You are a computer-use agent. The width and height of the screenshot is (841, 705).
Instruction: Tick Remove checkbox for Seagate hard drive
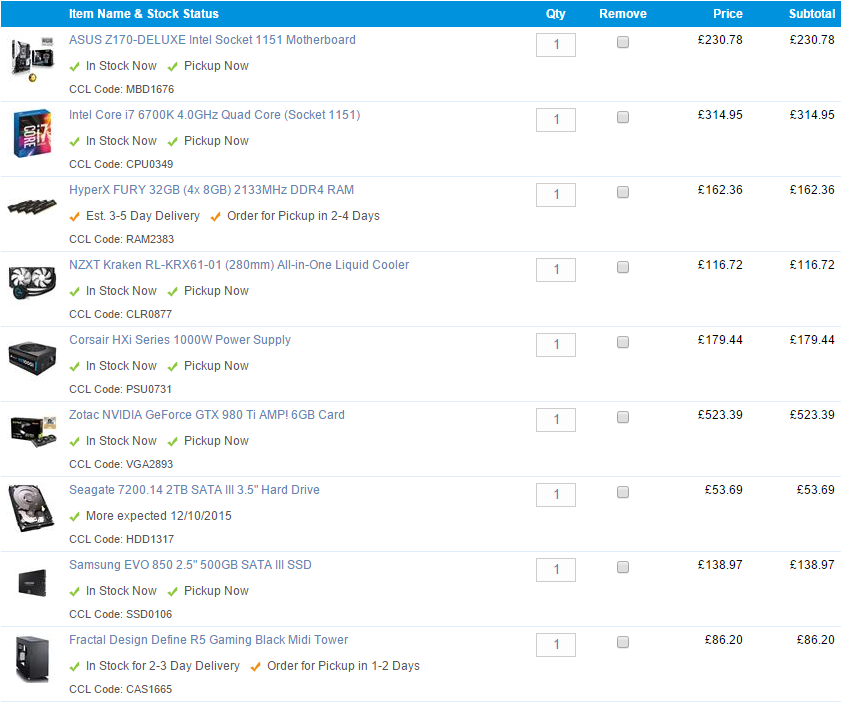pyautogui.click(x=623, y=492)
